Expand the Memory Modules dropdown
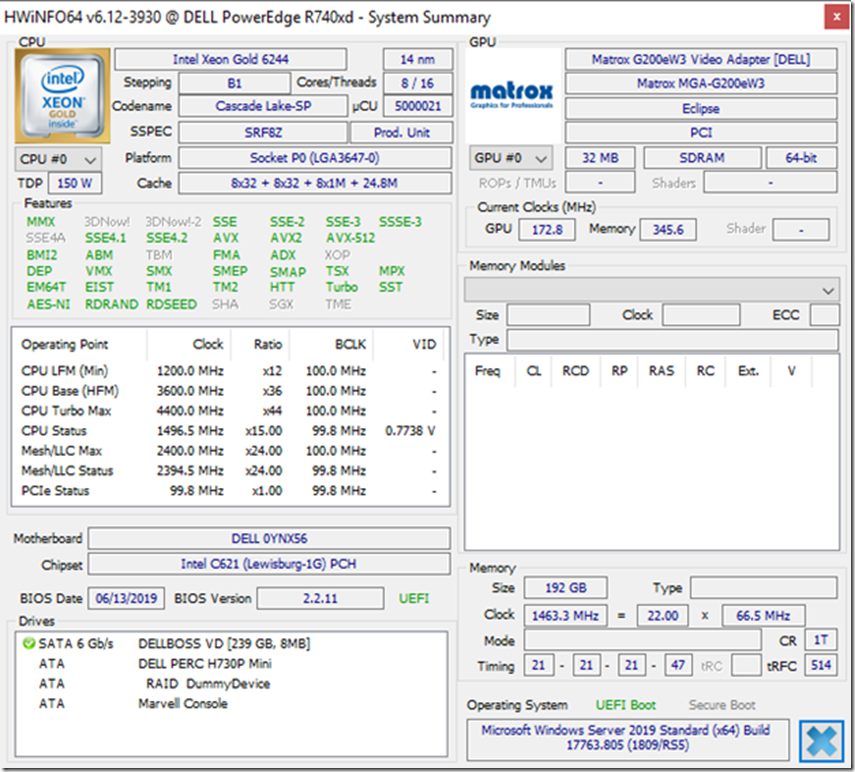This screenshot has height=772, width=855. click(x=651, y=290)
